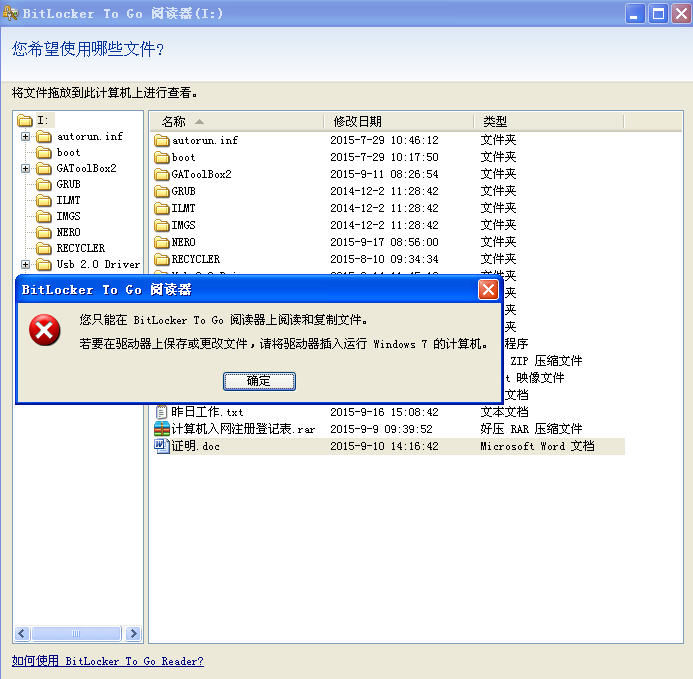Screen dimensions: 693x679
Task: Click ILMT folder icon in file list
Action: [x=162, y=208]
